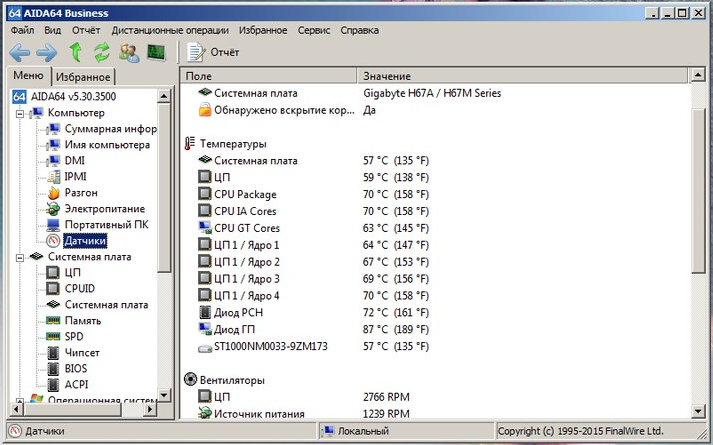Click the tree panel vertical scroll up arrow
Viewport: 713px width, 445px height.
click(164, 96)
